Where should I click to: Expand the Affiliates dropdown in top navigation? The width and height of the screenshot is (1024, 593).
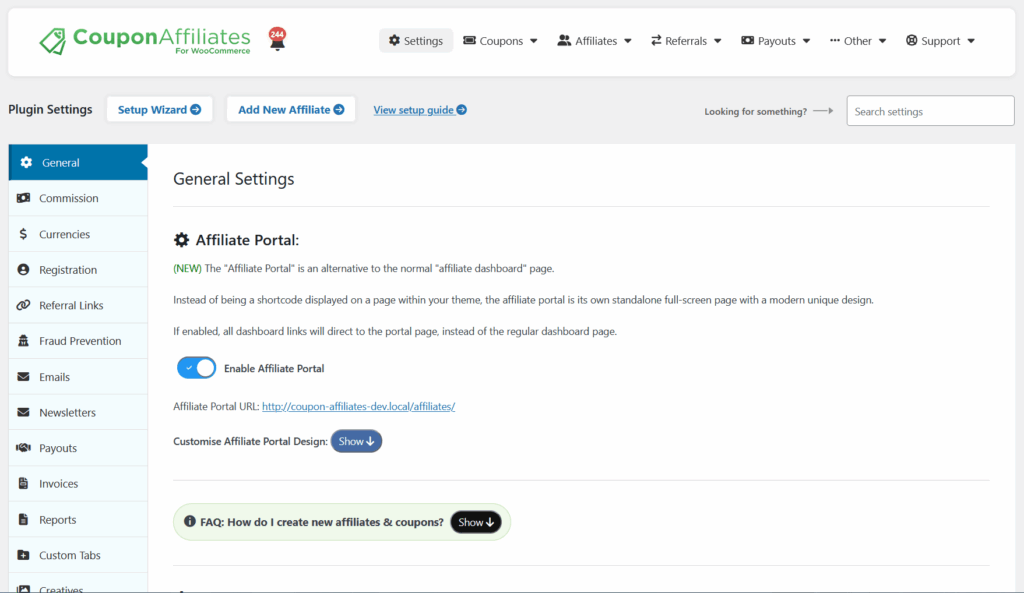pyautogui.click(x=595, y=41)
